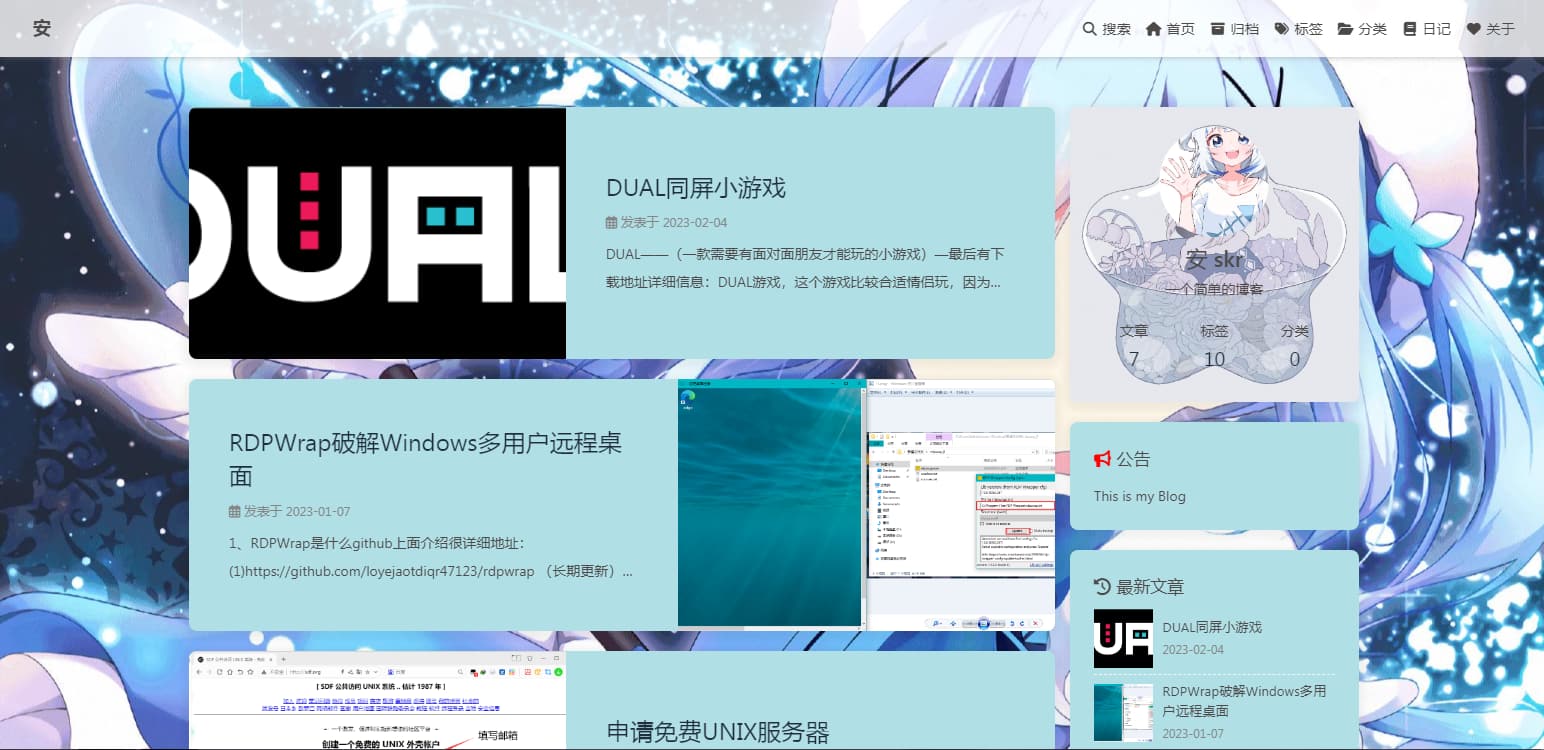Click the archive box icon
This screenshot has height=750, width=1544.
[x=1218, y=29]
